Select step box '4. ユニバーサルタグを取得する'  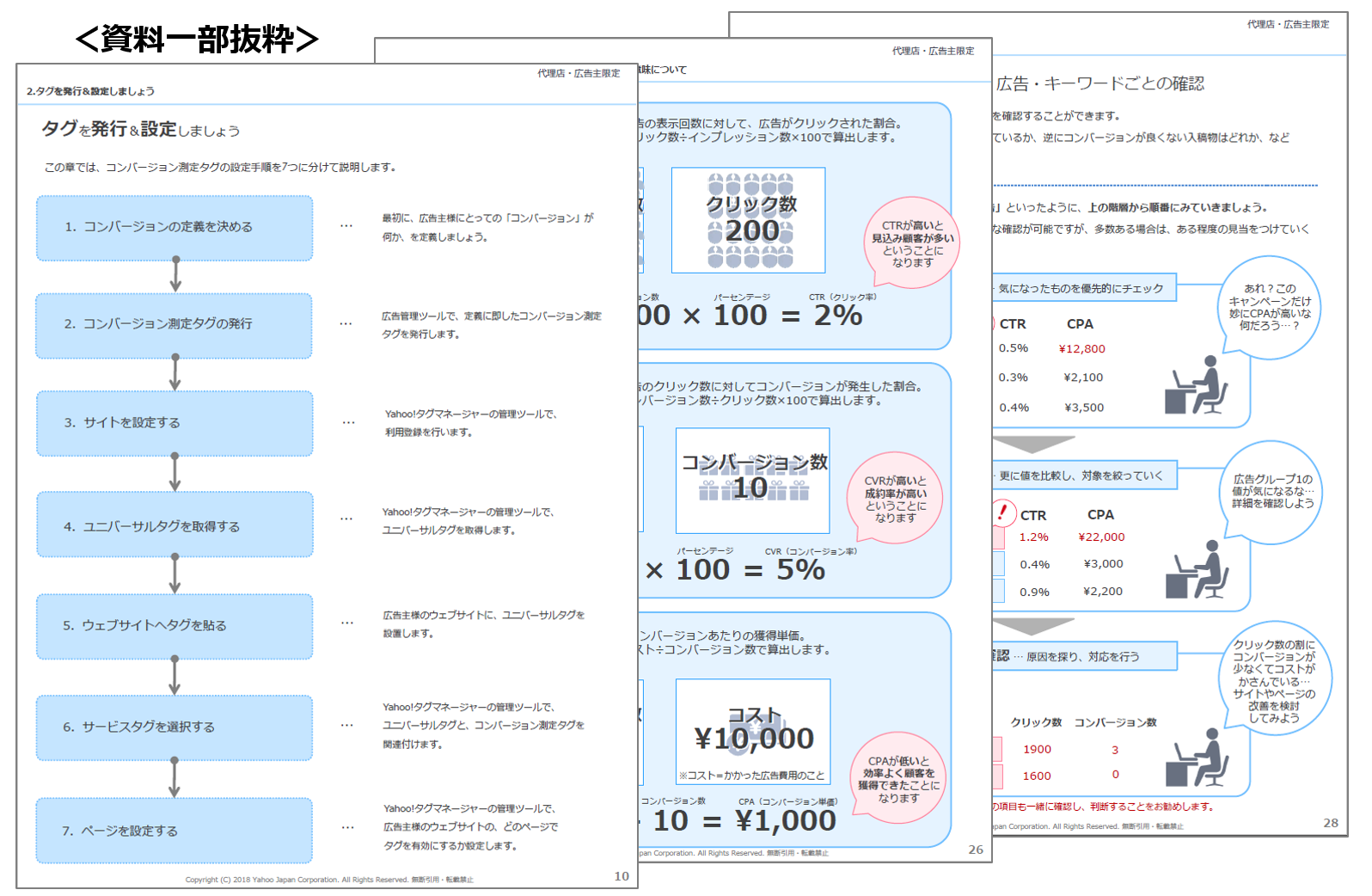coord(175,525)
